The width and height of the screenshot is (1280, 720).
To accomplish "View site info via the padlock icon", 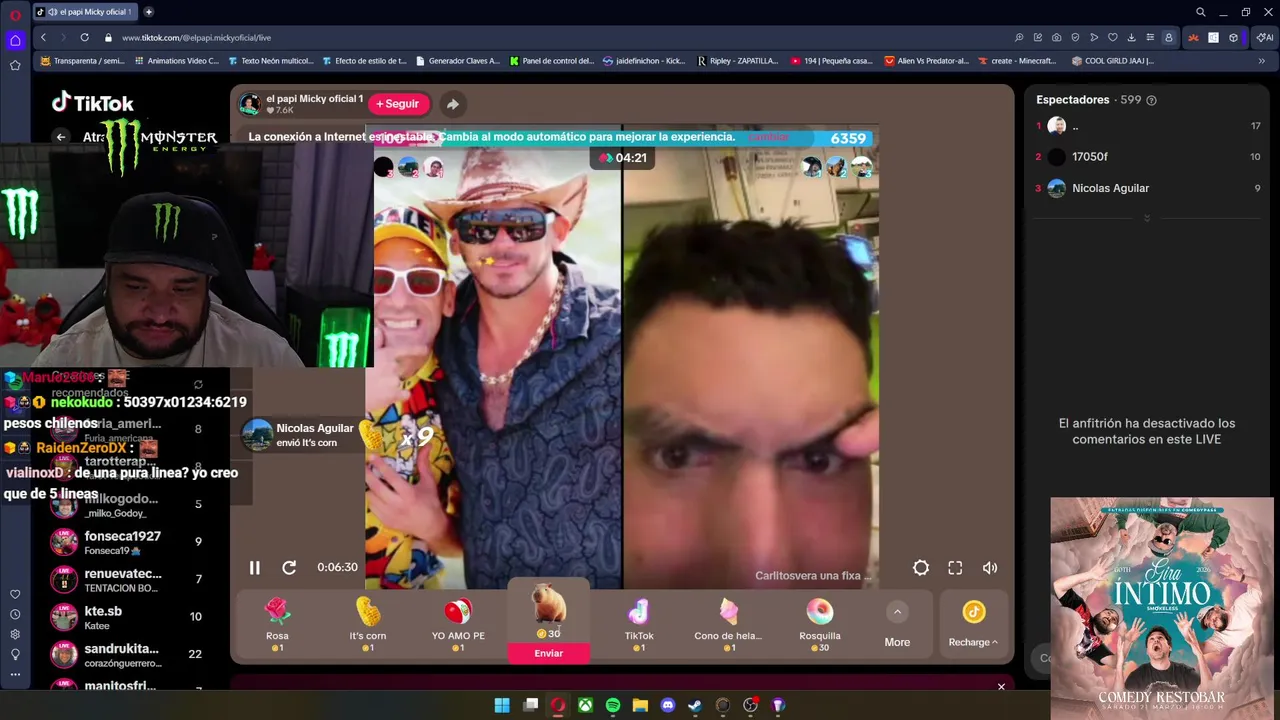I will coord(108,37).
